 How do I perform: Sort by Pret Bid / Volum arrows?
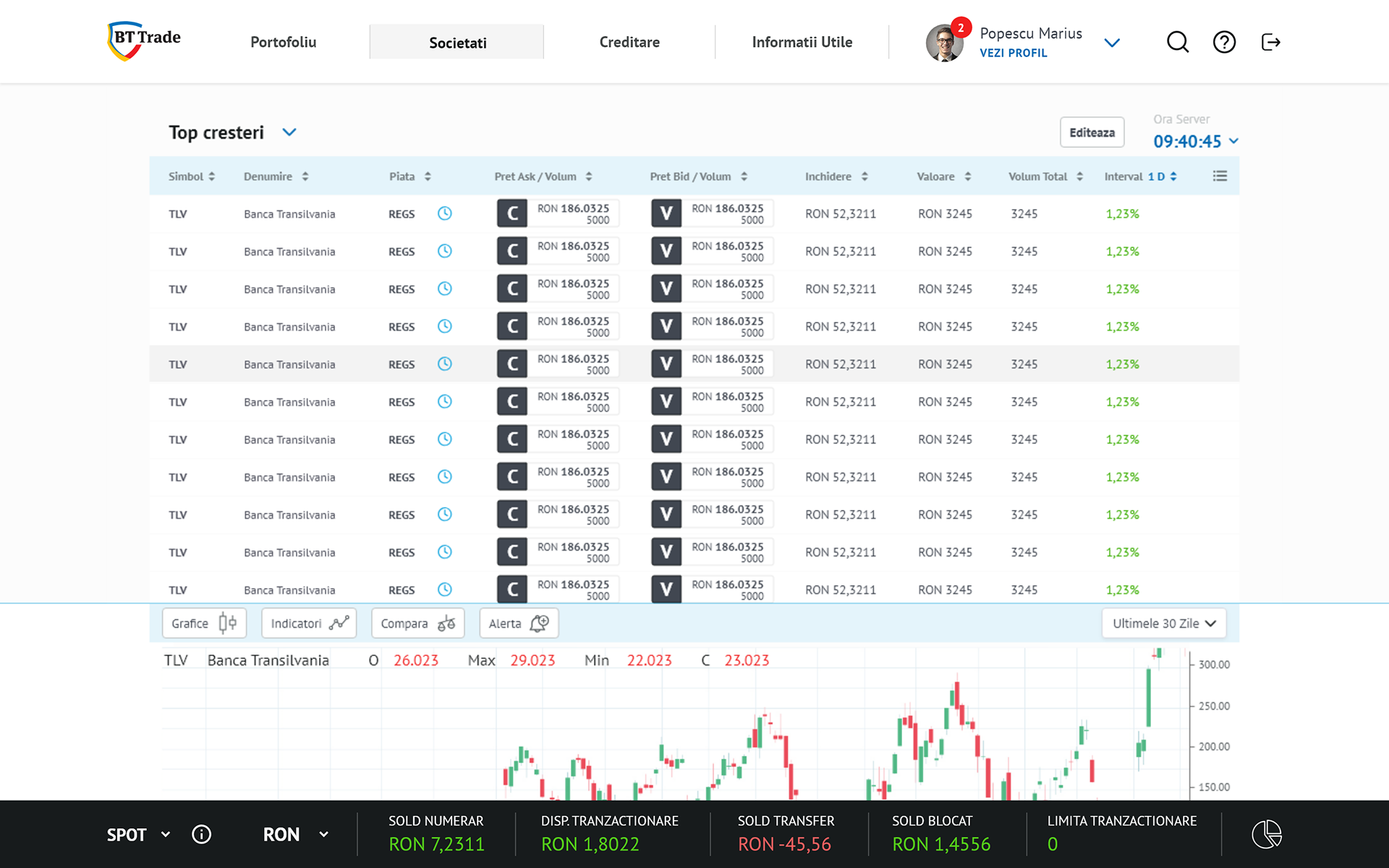744,176
